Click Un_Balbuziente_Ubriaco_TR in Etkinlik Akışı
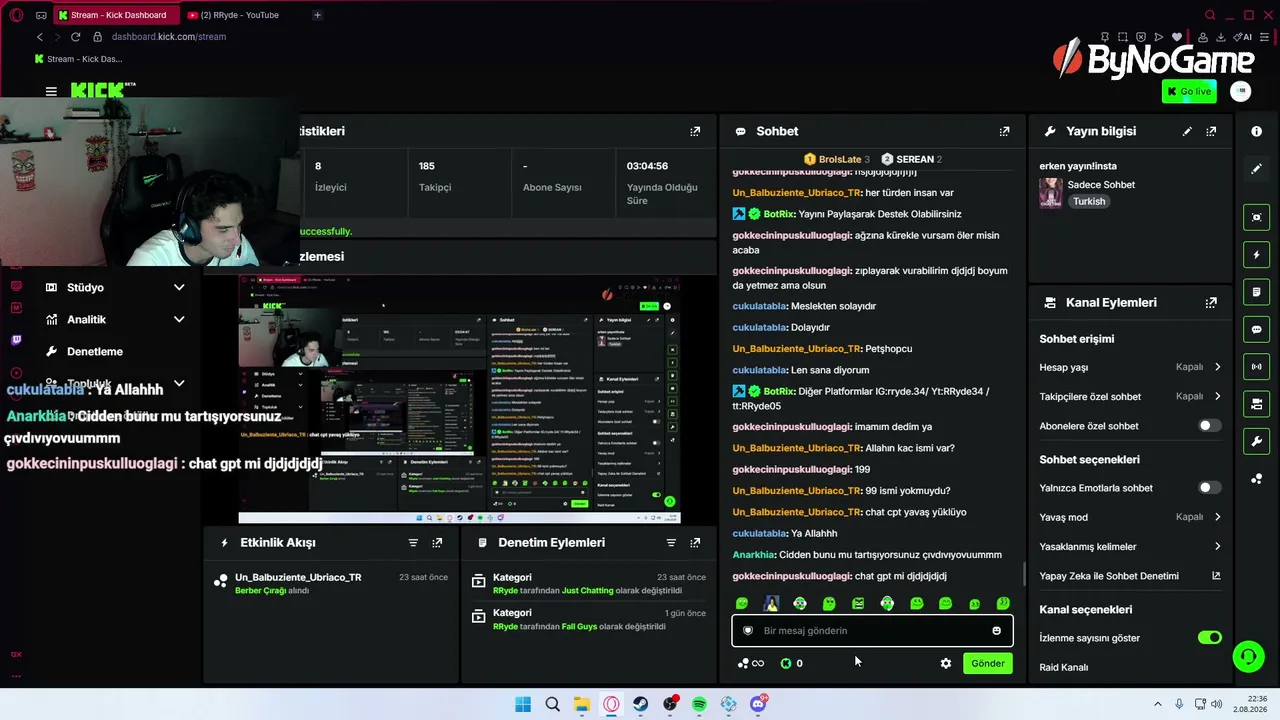The image size is (1280, 720). pyautogui.click(x=298, y=577)
